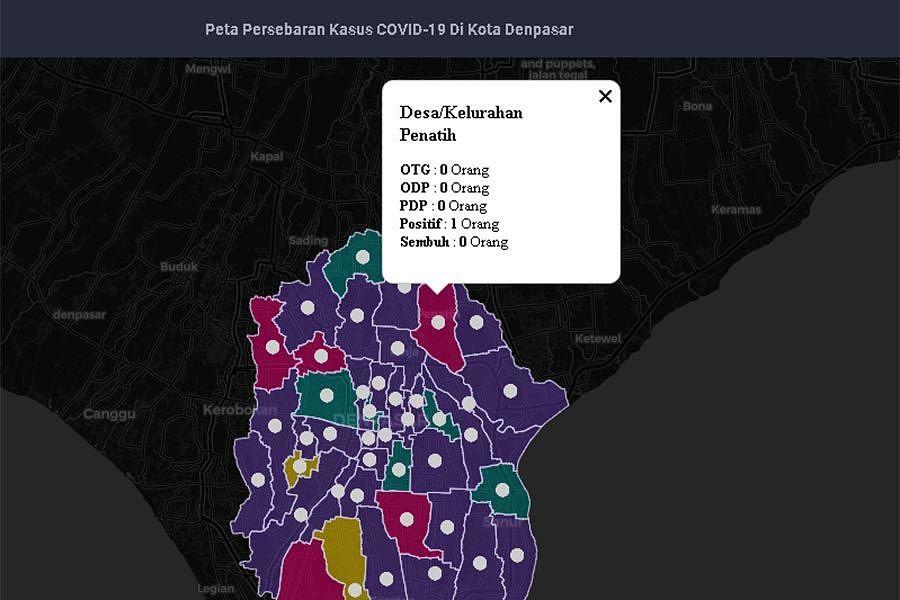Screen dimensions: 900x600
Task: Click marker in the south-central red region
Action: coord(408,521)
